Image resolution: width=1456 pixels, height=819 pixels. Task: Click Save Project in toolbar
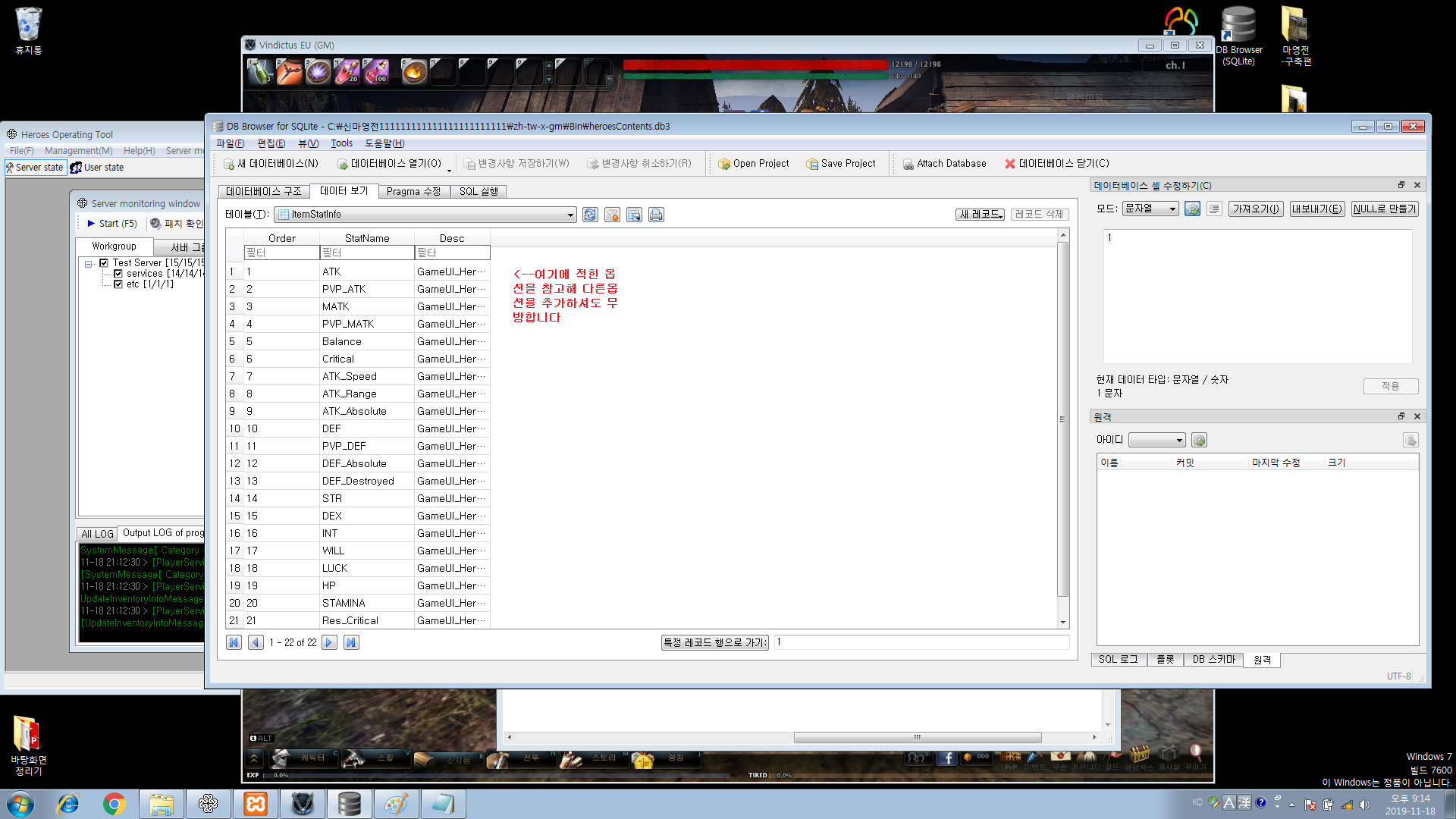[x=840, y=163]
